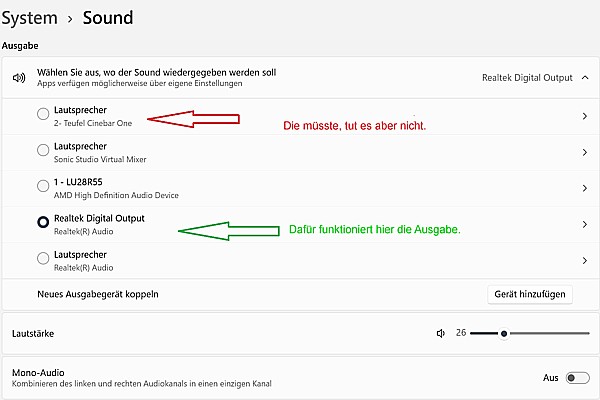Click the Neues Ausgabegerät koppeln row
The width and height of the screenshot is (600, 400).
coord(300,294)
